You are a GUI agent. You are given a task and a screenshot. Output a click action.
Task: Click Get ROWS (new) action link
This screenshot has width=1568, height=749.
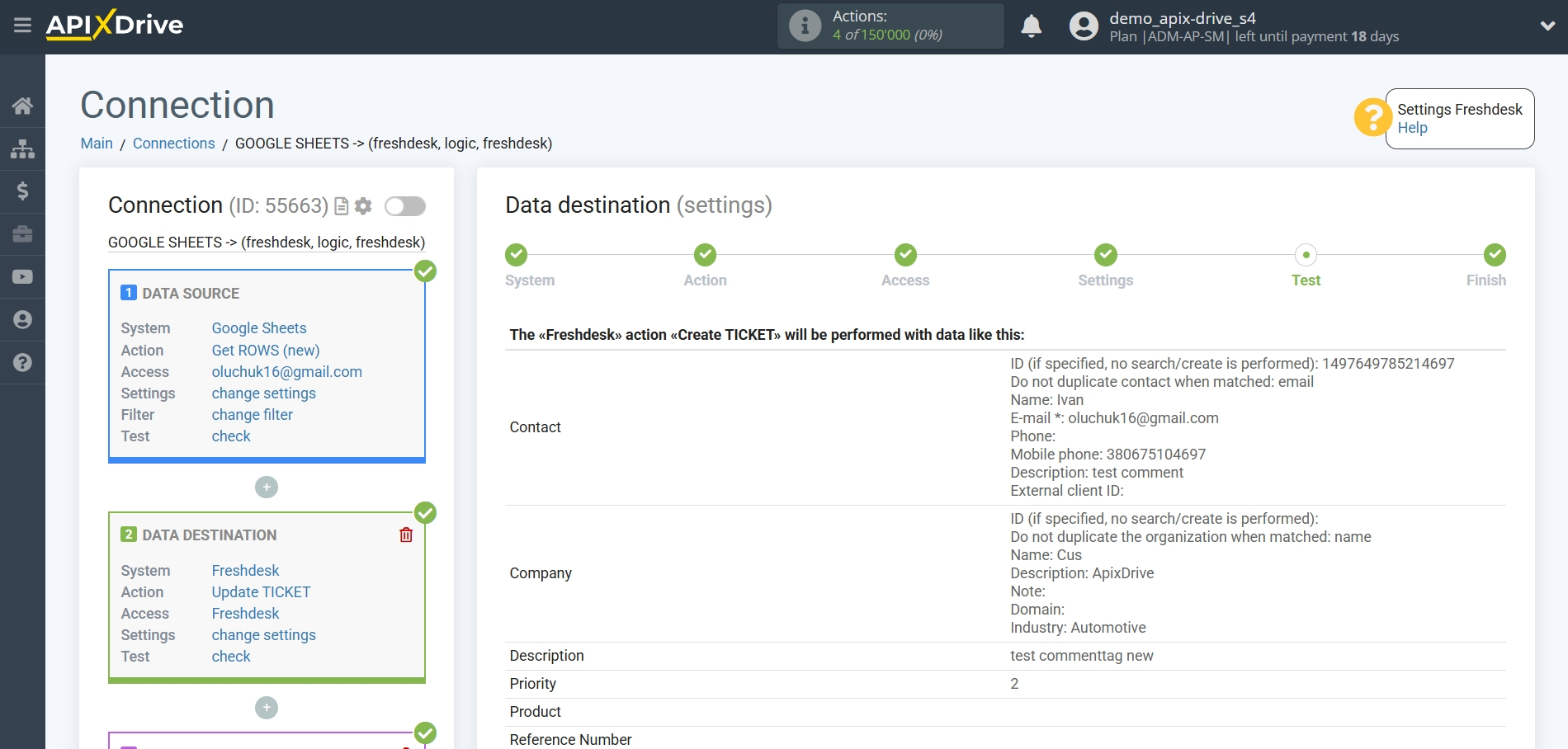click(x=266, y=351)
